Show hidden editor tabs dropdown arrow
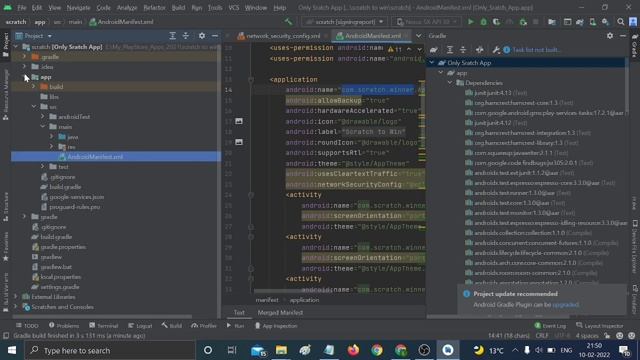Screen dimensions: 640x360 coord(418,36)
